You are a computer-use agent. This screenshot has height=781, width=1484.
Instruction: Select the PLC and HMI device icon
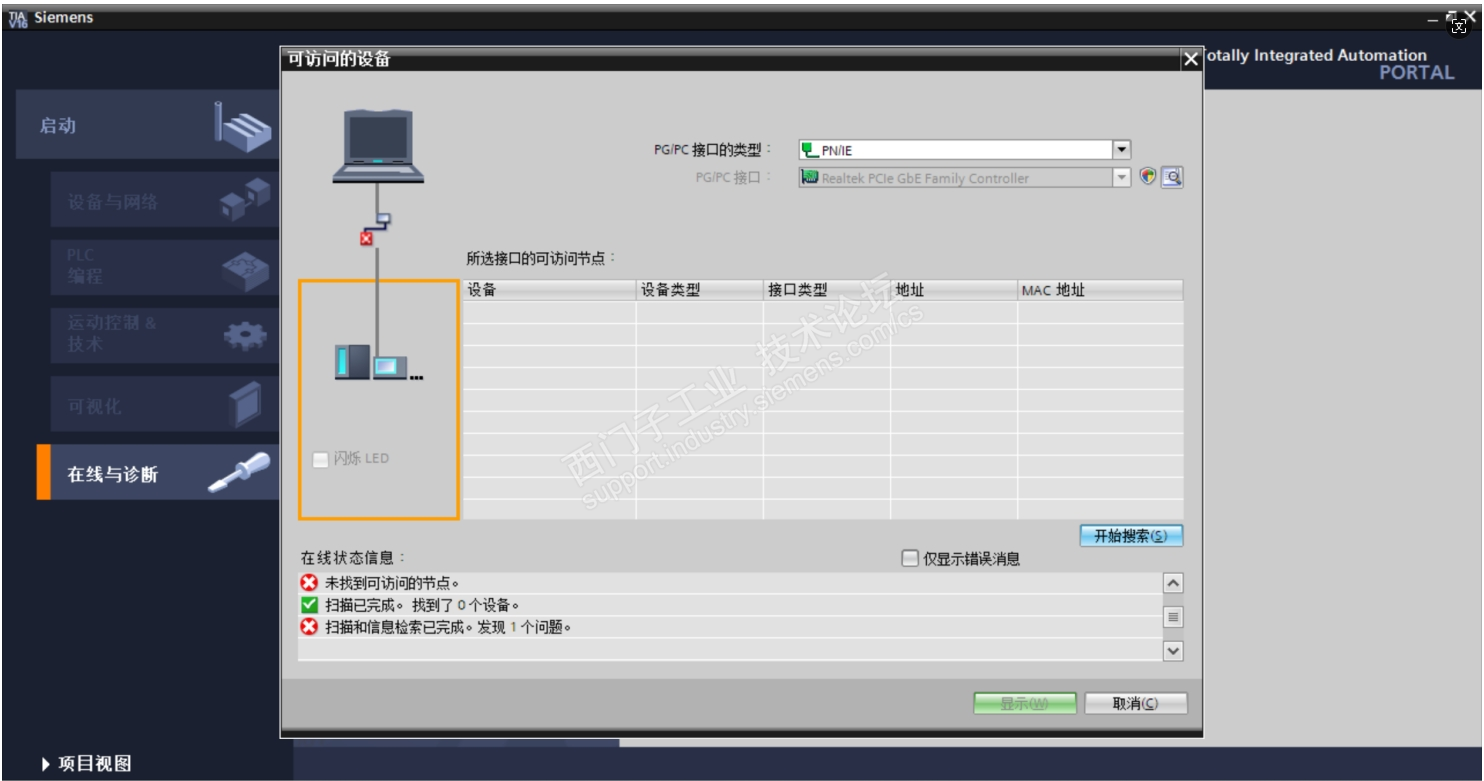(379, 362)
